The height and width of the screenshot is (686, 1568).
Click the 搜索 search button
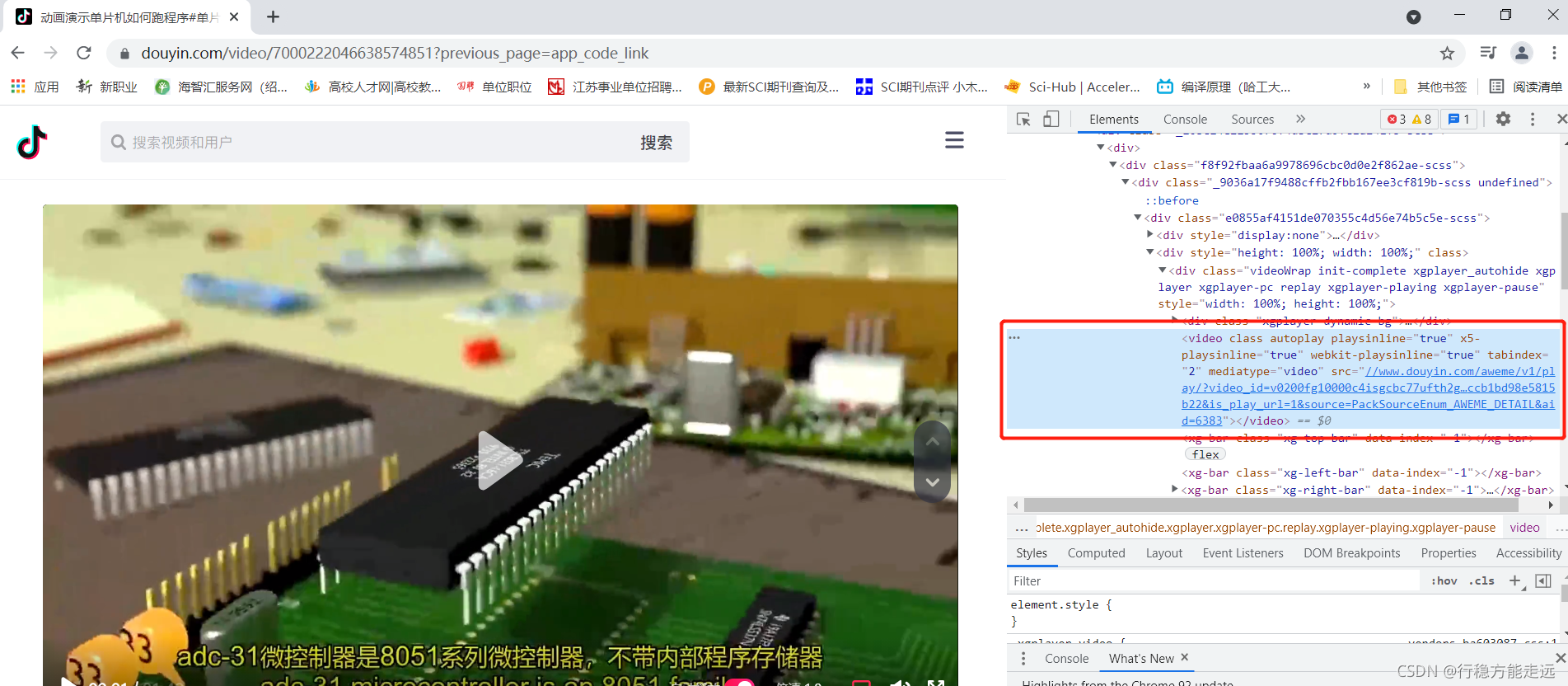tap(656, 143)
